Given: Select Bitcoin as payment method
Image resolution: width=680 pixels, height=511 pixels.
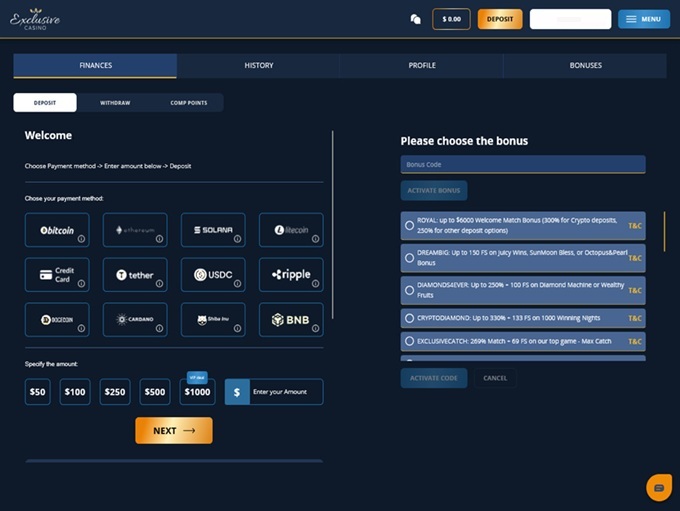Looking at the screenshot, I should [x=56, y=230].
